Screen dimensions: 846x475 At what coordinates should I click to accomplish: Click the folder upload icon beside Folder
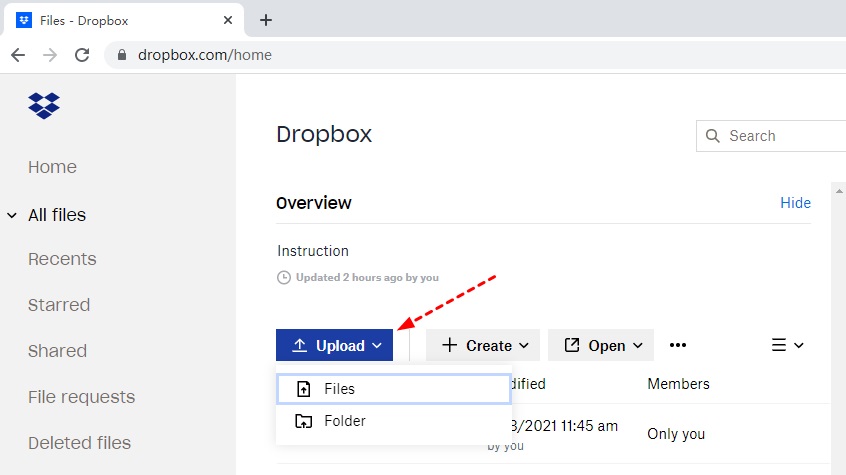304,421
